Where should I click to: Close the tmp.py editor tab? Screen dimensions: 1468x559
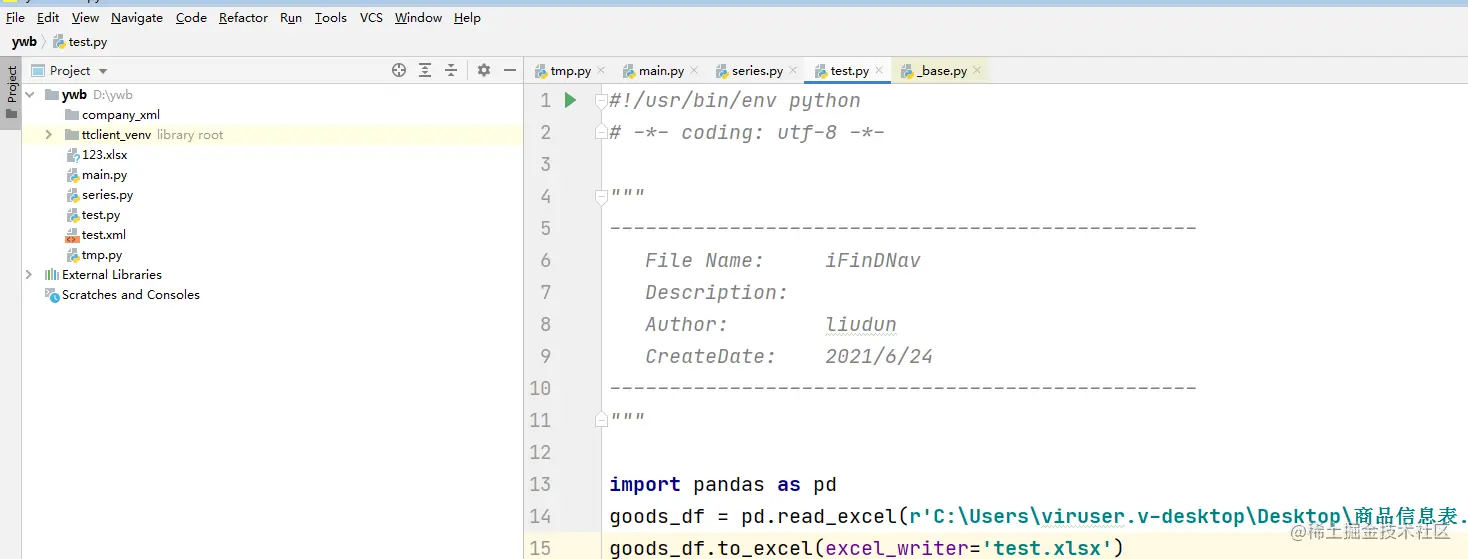pos(601,71)
